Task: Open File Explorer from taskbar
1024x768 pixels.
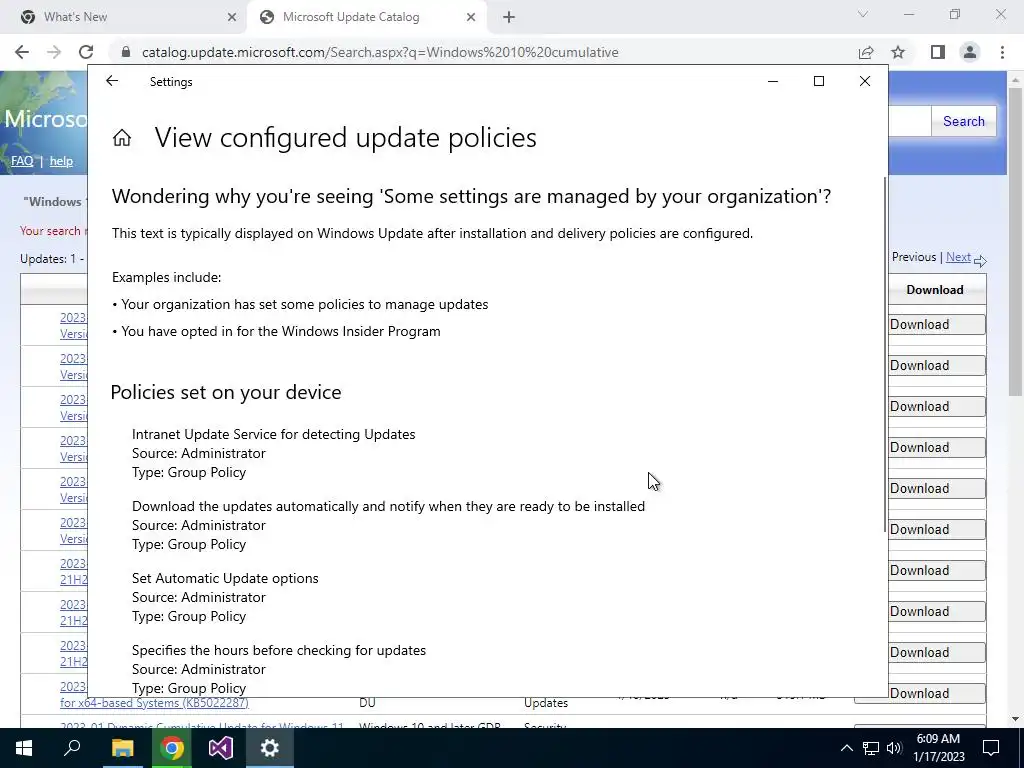Action: pos(122,748)
